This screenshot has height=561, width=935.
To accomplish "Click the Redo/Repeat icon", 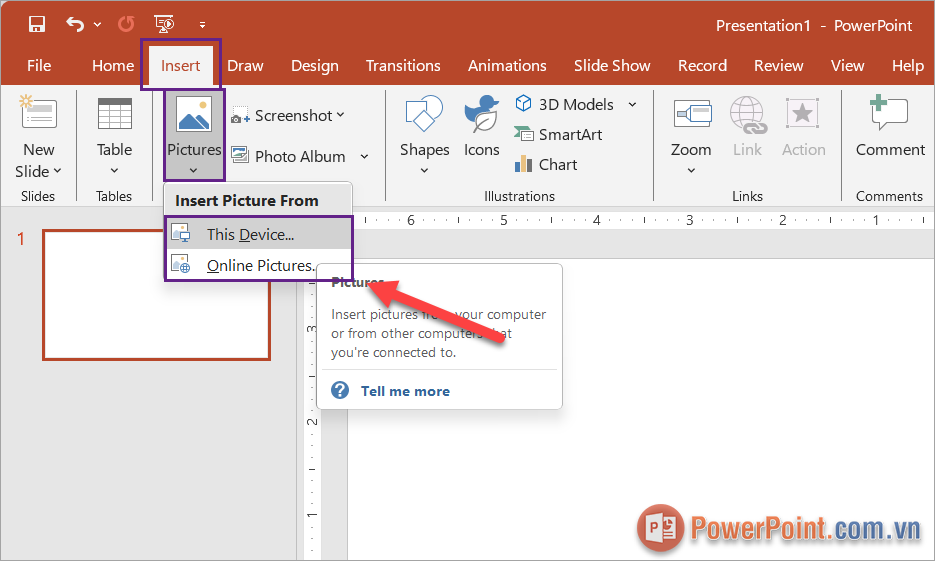I will (x=126, y=24).
